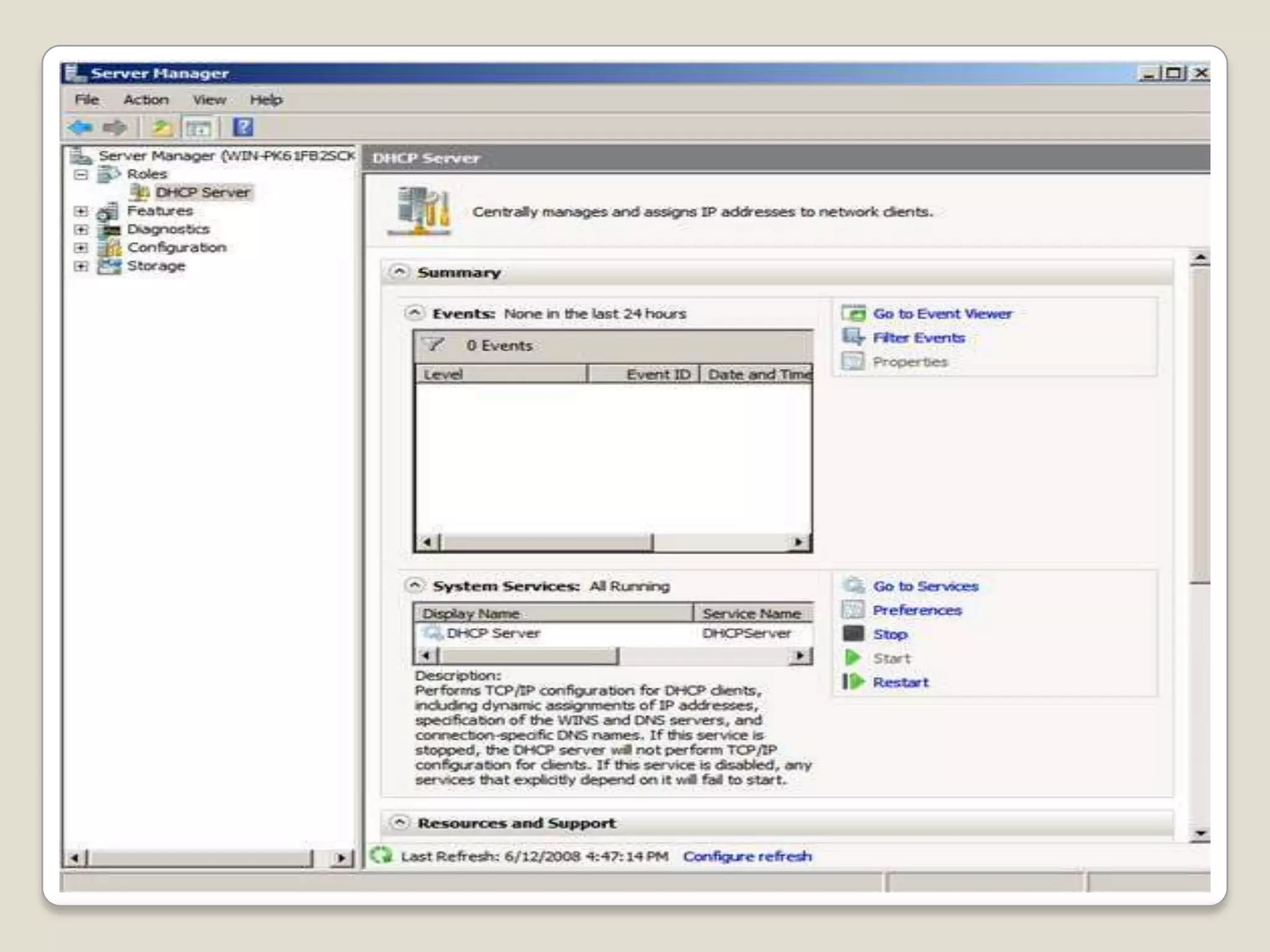Screen dimensions: 1270x952
Task: Click the Stop service icon
Action: point(853,633)
